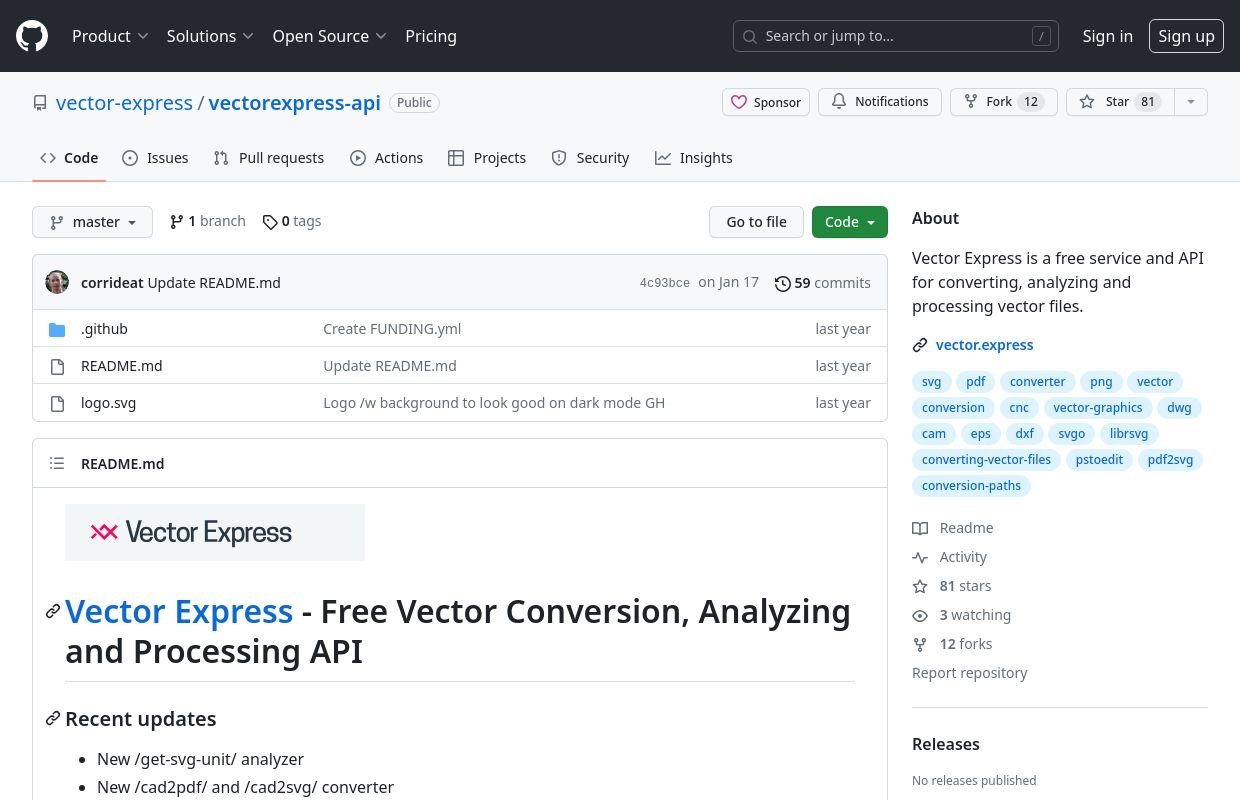1240x800 pixels.
Task: Click the vector-graphics topic tag
Action: point(1097,408)
